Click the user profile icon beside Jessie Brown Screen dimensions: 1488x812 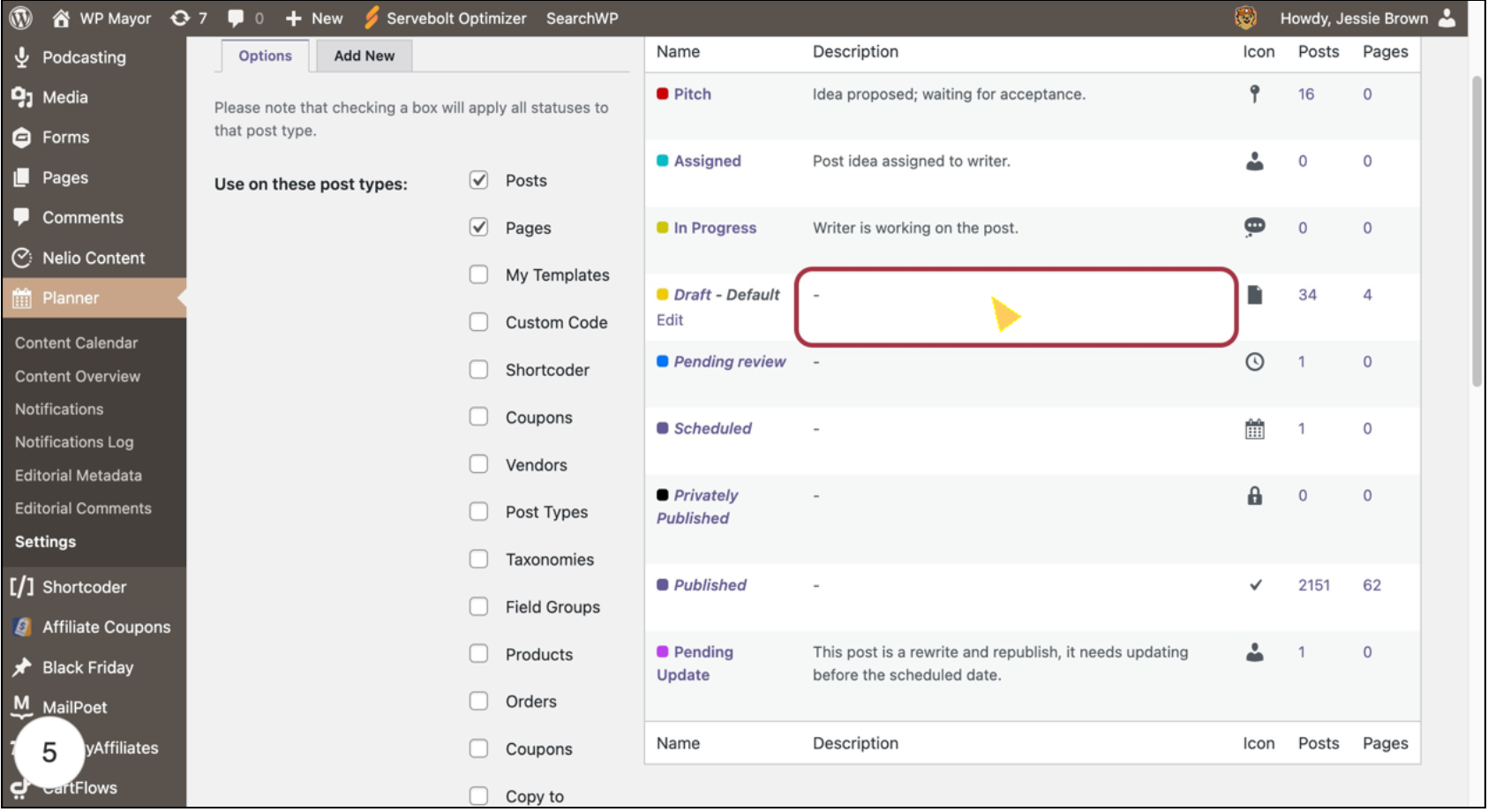click(x=1447, y=18)
